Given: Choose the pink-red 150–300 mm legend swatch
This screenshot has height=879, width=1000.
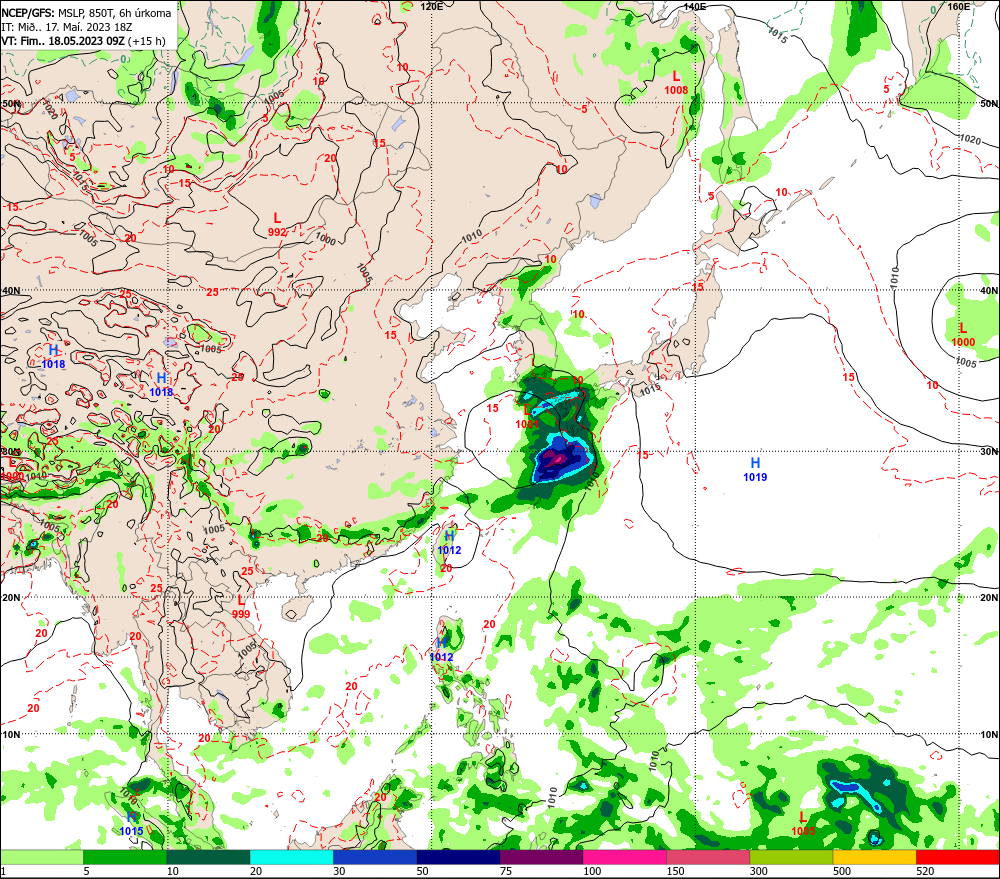Looking at the screenshot, I should tap(708, 857).
